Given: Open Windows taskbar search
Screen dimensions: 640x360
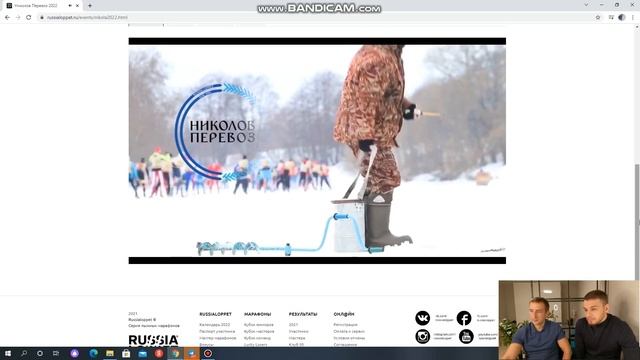Looking at the screenshot, I should [x=24, y=353].
